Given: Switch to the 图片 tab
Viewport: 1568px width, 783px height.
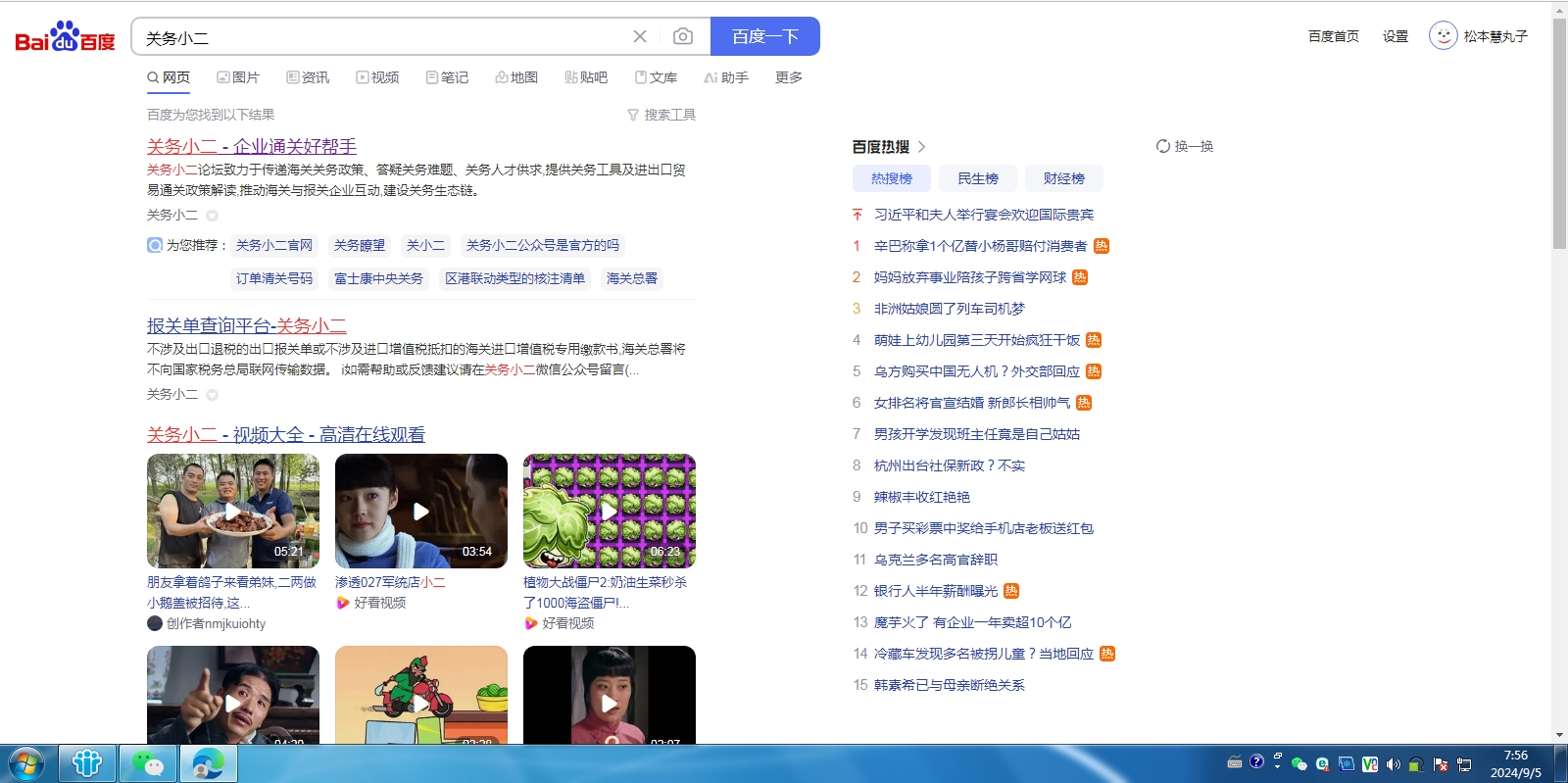Looking at the screenshot, I should [238, 77].
